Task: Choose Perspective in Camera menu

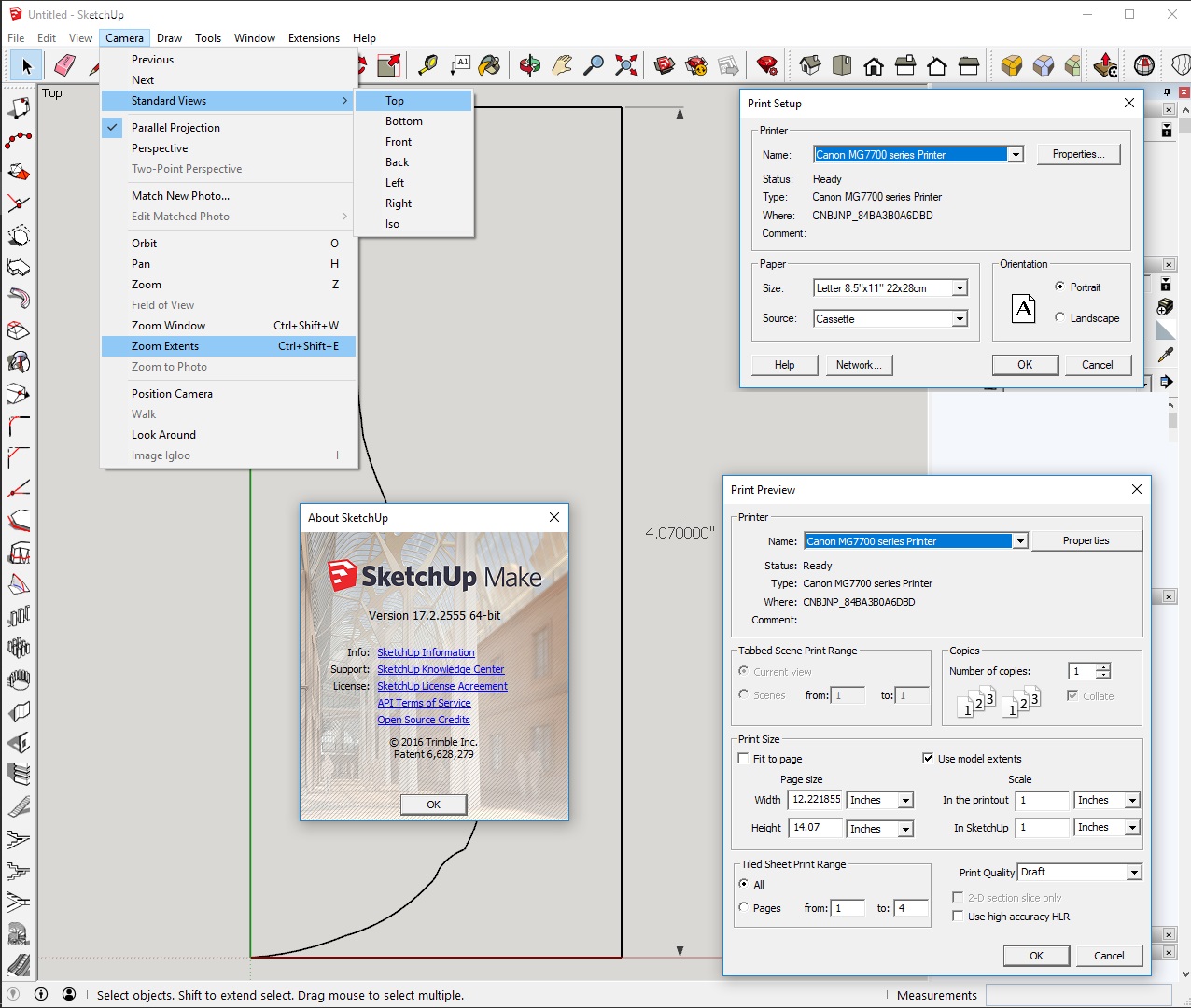Action: (x=229, y=148)
